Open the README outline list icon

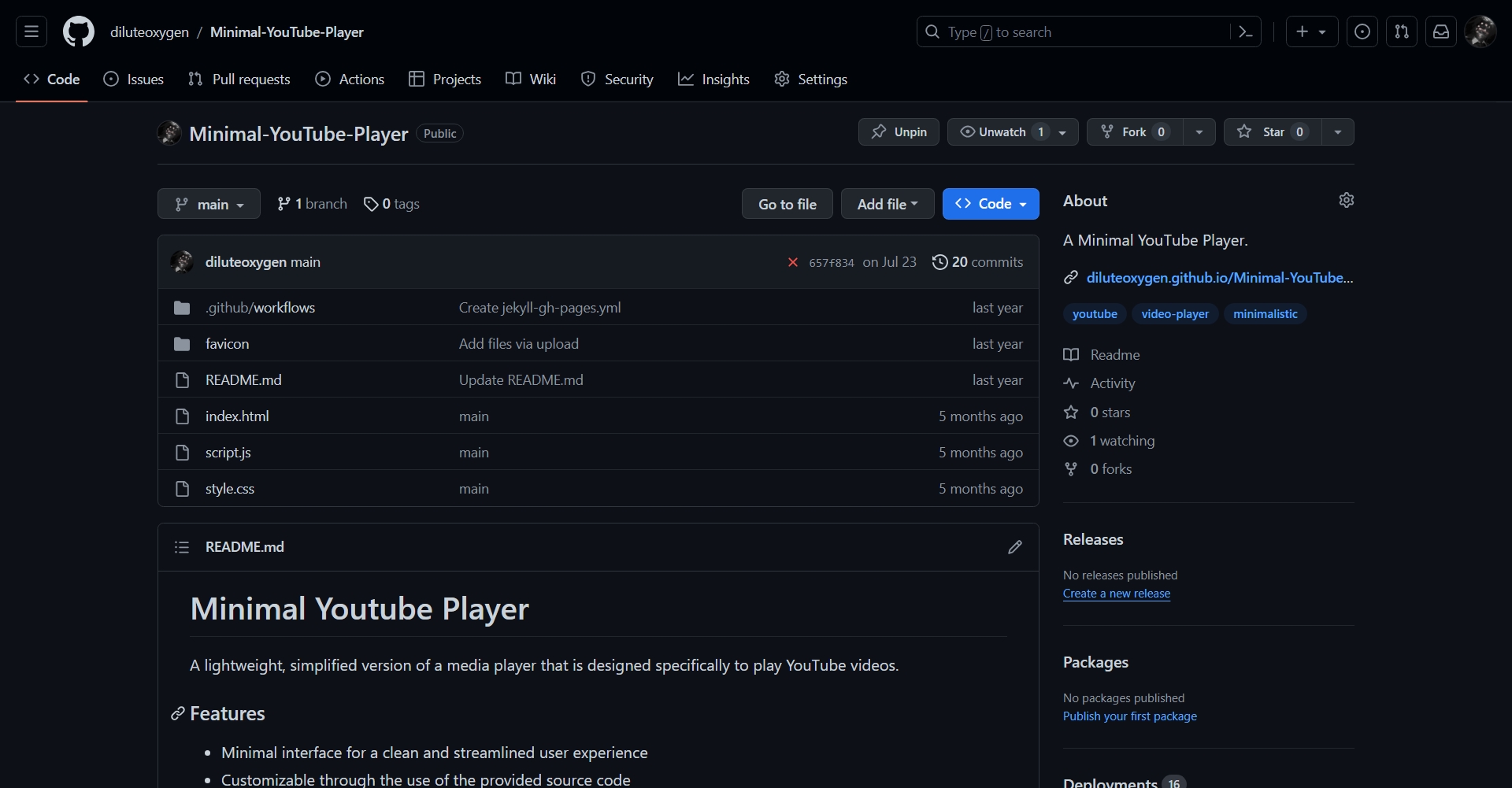(182, 547)
